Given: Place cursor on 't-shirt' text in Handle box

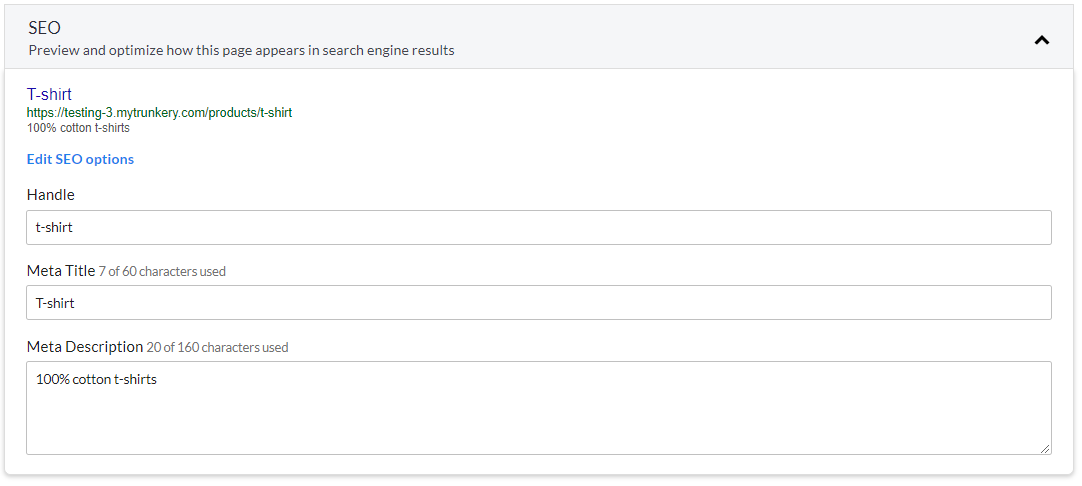Looking at the screenshot, I should (x=54, y=228).
